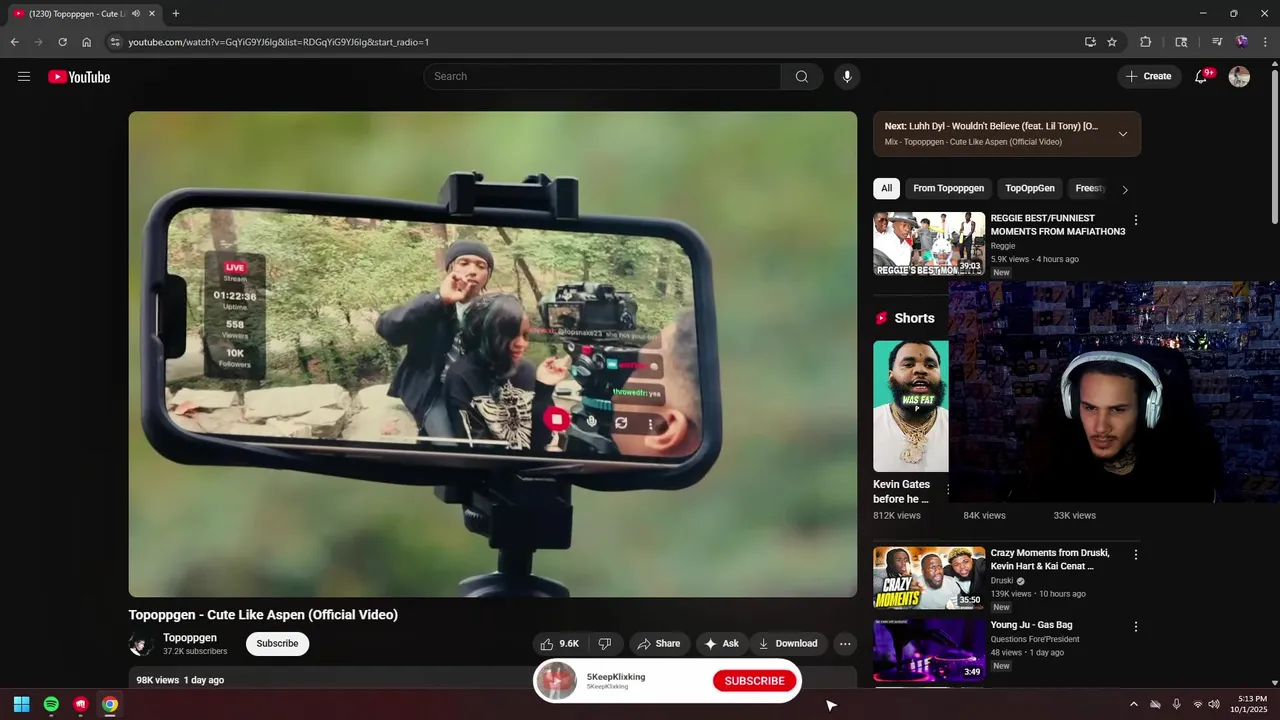Screen dimensions: 1280x720
Task: Click the 'Kevin Gates before he ...' short title
Action: click(901, 491)
